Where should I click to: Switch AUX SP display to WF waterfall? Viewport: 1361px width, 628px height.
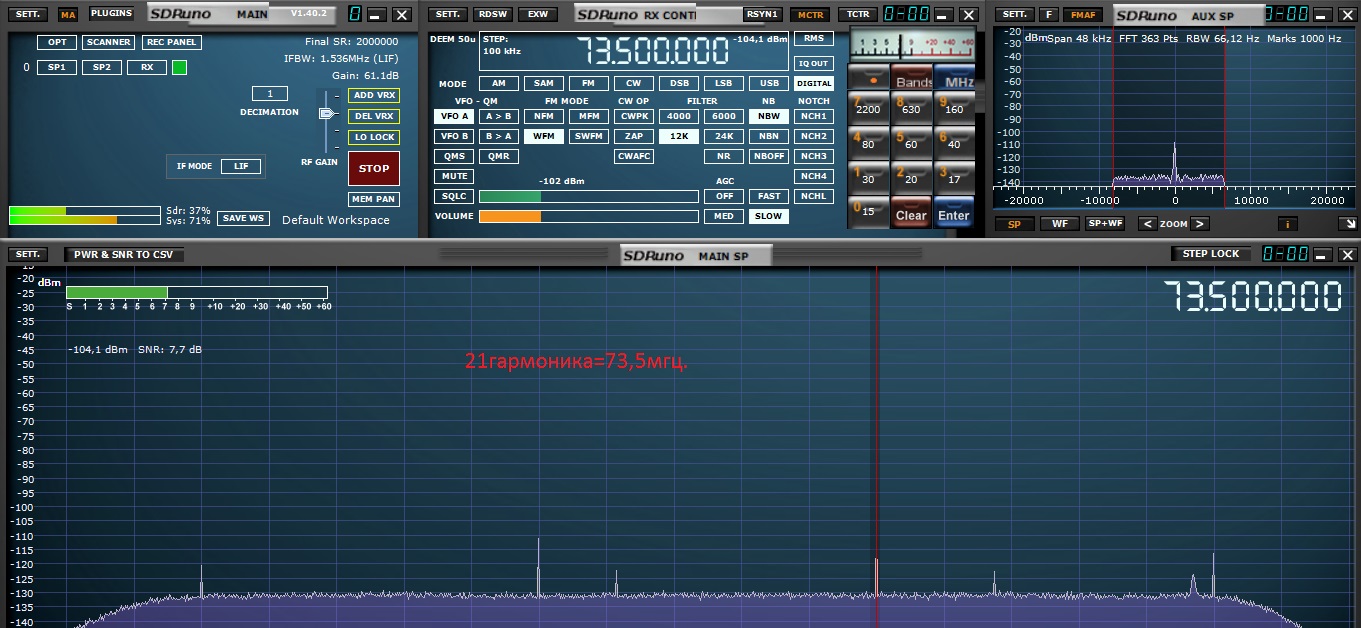(1058, 224)
